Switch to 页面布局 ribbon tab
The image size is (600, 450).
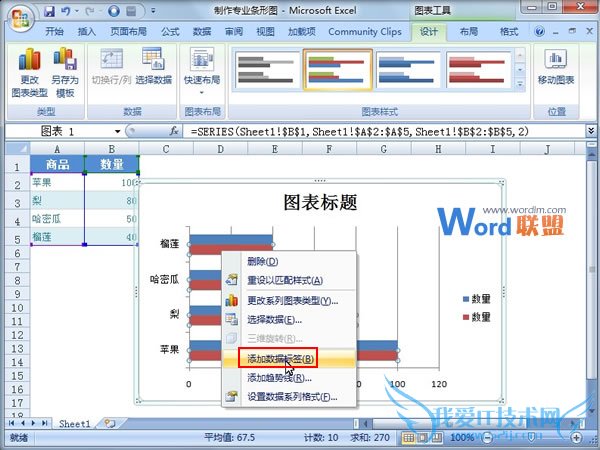pos(129,31)
